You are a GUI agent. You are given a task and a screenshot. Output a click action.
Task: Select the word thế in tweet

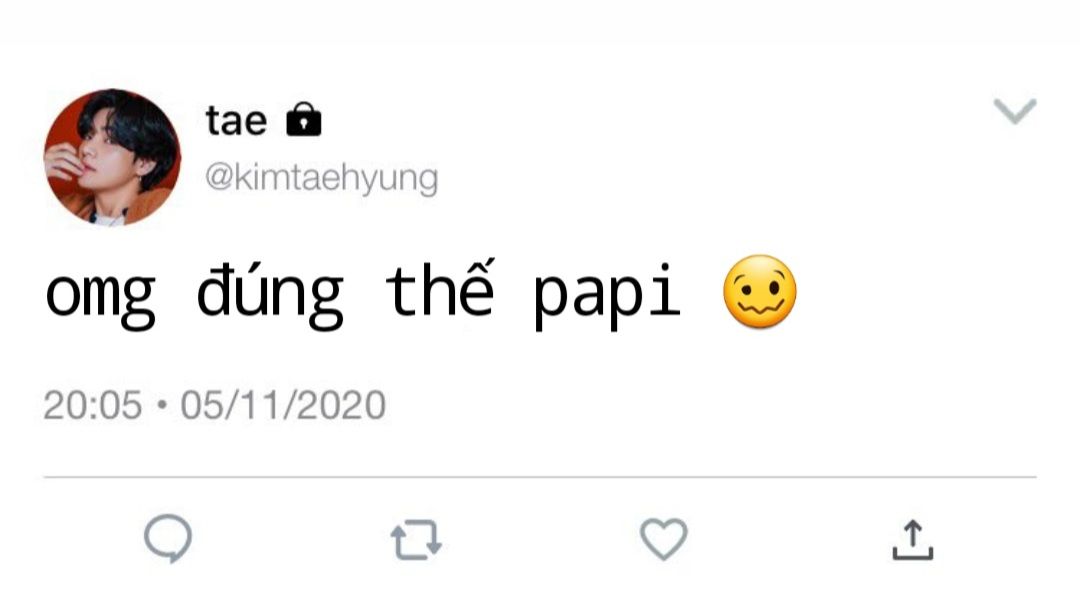[x=439, y=287]
